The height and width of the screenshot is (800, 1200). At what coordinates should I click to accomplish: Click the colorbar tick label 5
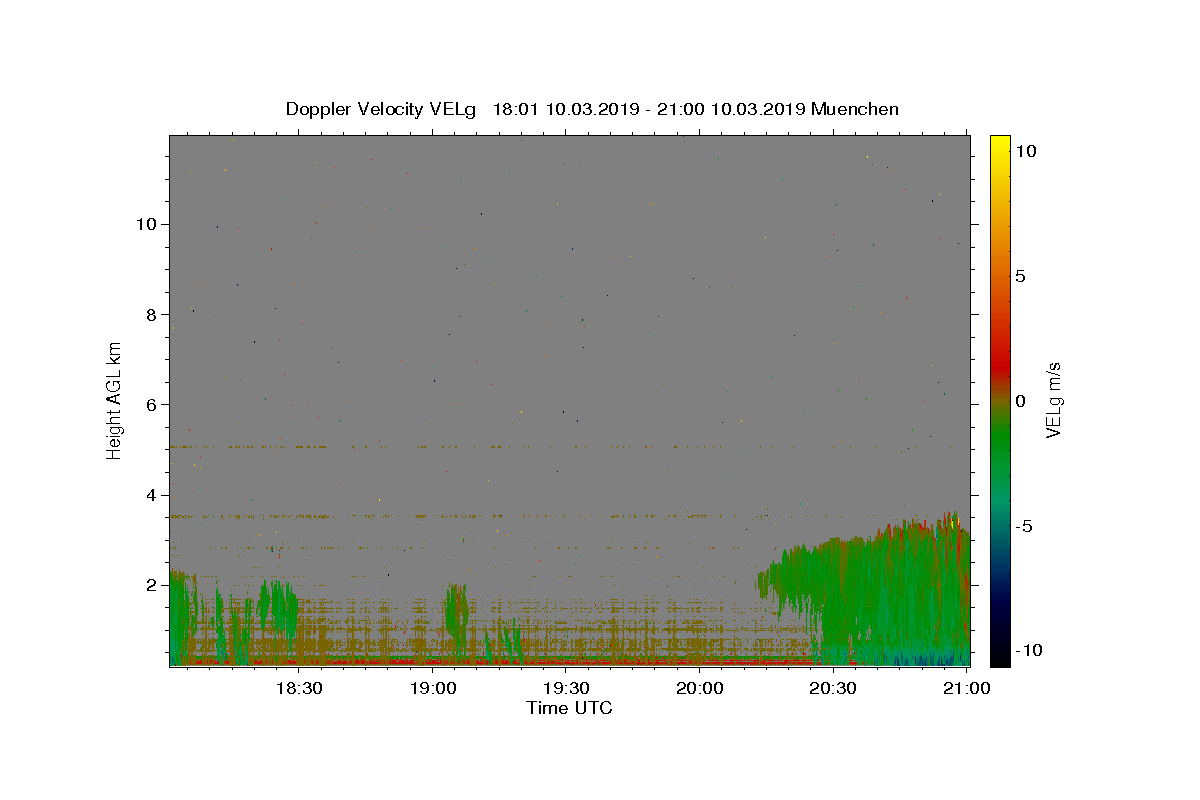(x=1021, y=276)
